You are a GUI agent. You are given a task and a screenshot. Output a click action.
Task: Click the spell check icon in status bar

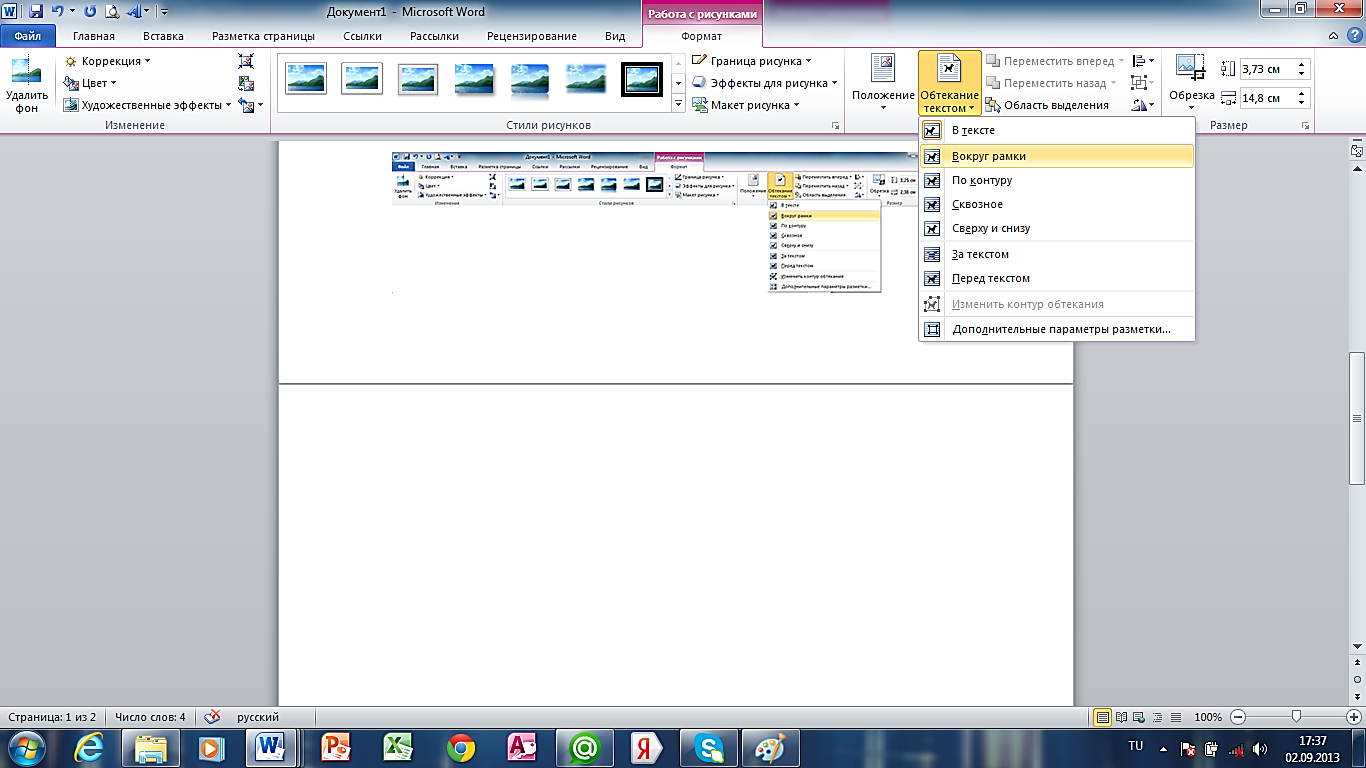pyautogui.click(x=212, y=717)
